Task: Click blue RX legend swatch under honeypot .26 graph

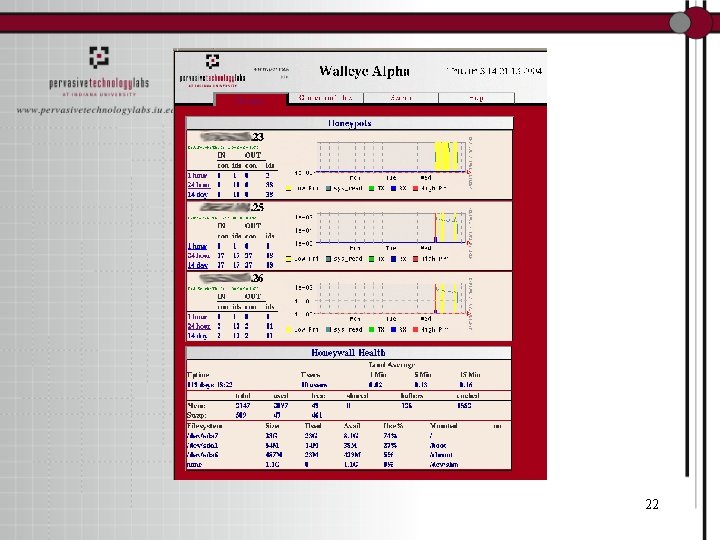Action: [x=394, y=330]
